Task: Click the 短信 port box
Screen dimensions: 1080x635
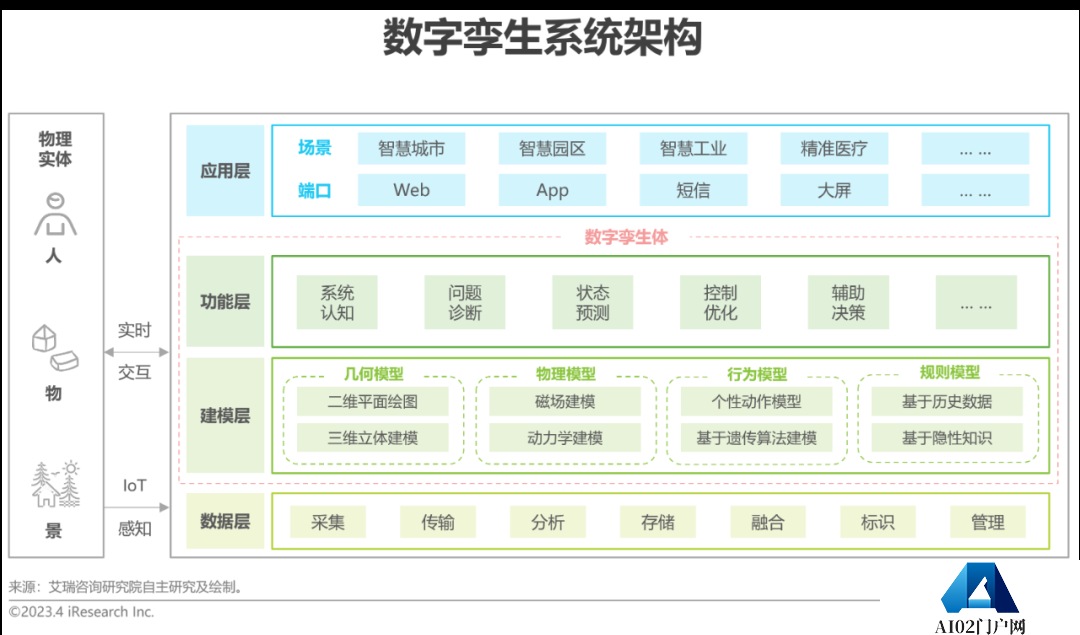Action: click(x=693, y=190)
